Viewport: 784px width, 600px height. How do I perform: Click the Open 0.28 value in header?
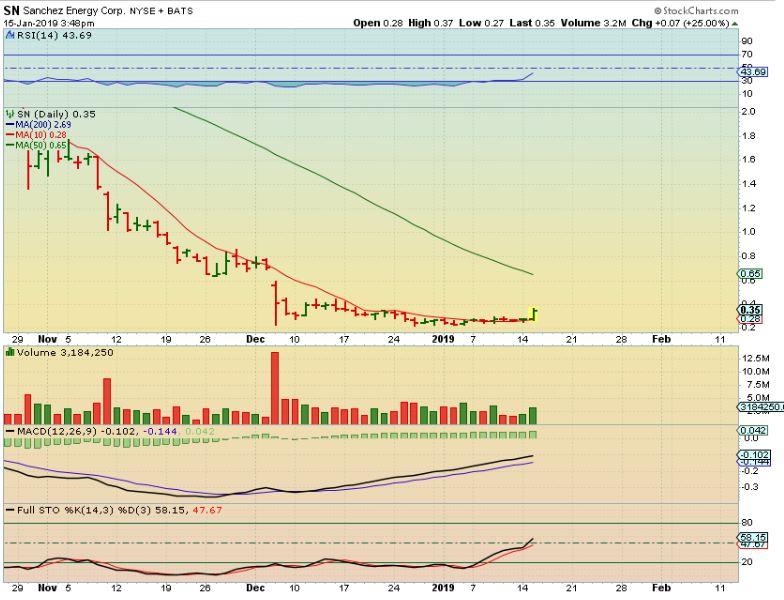[378, 23]
